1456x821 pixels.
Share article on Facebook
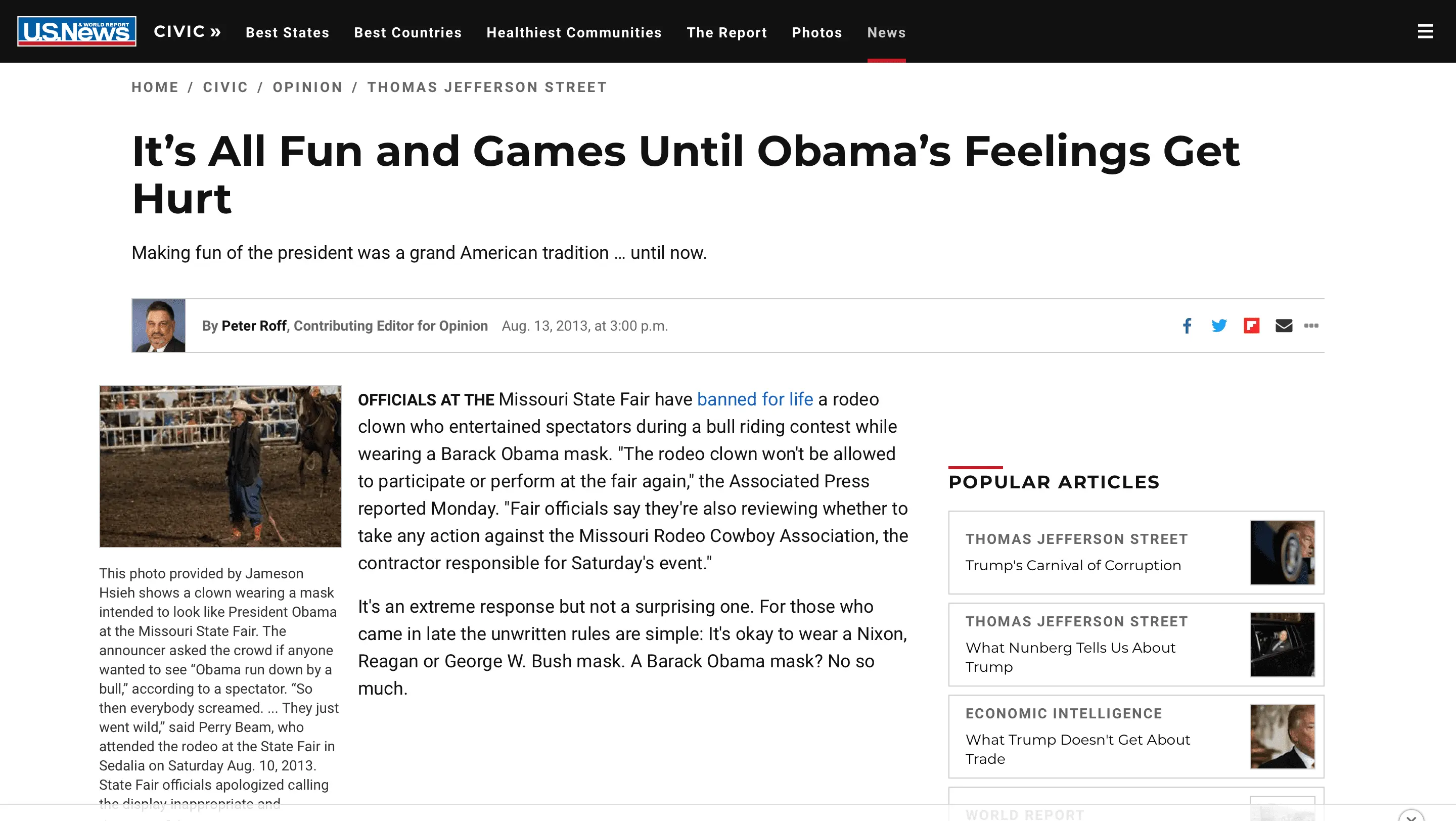(1187, 326)
